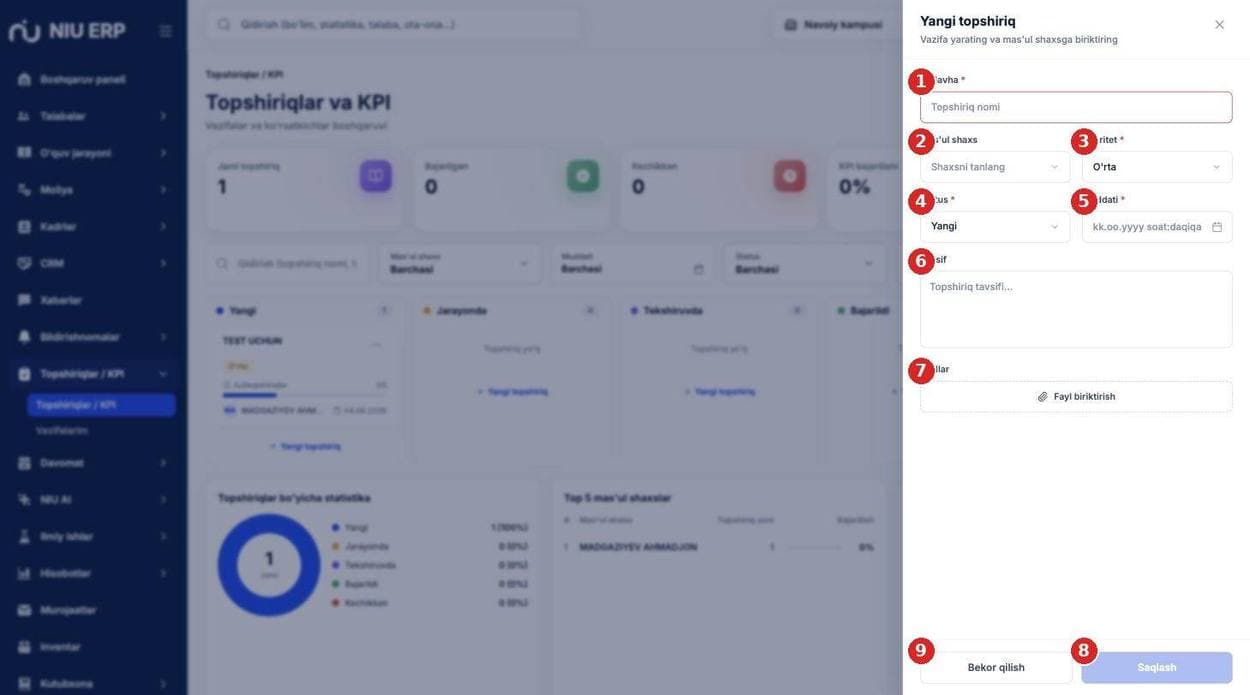Click the Topshiriq tavsifi text area
1250x695 pixels.
tap(1076, 309)
